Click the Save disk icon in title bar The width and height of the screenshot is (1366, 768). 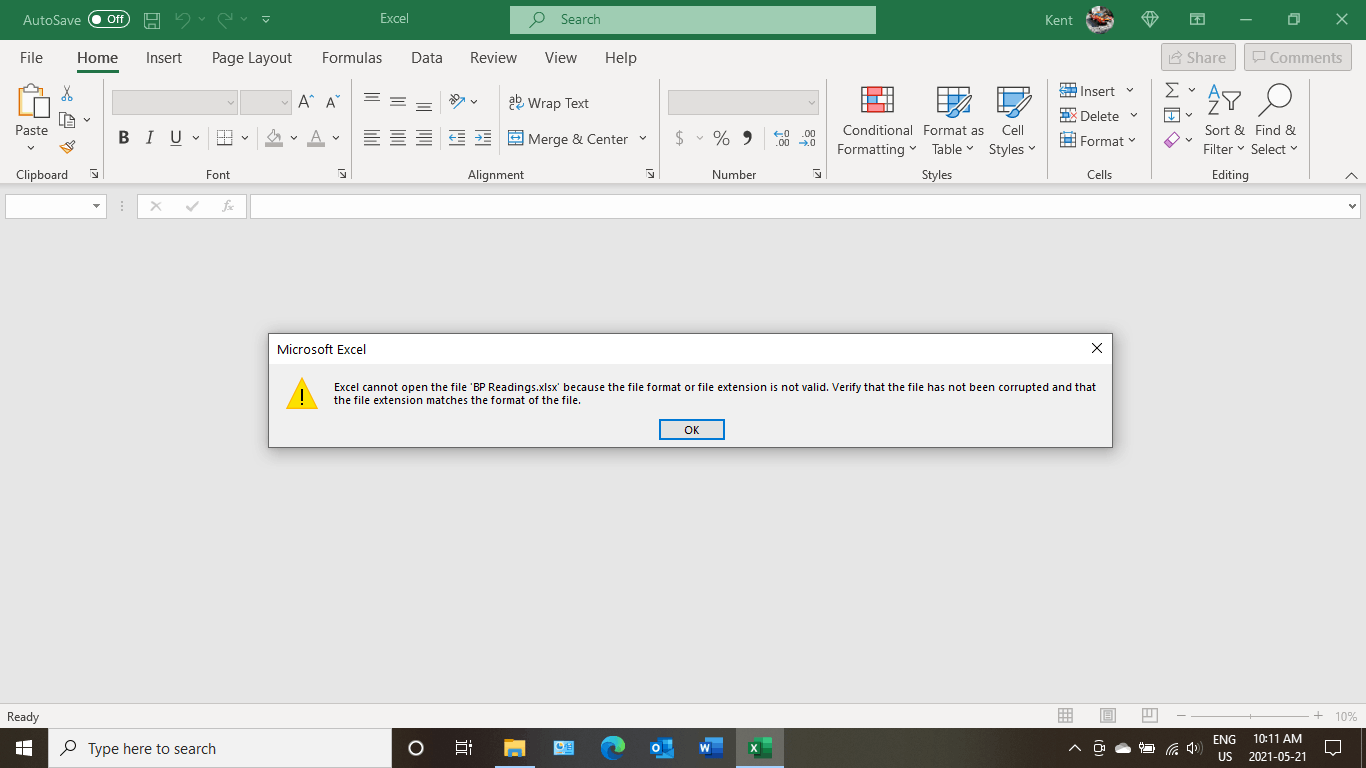point(152,19)
